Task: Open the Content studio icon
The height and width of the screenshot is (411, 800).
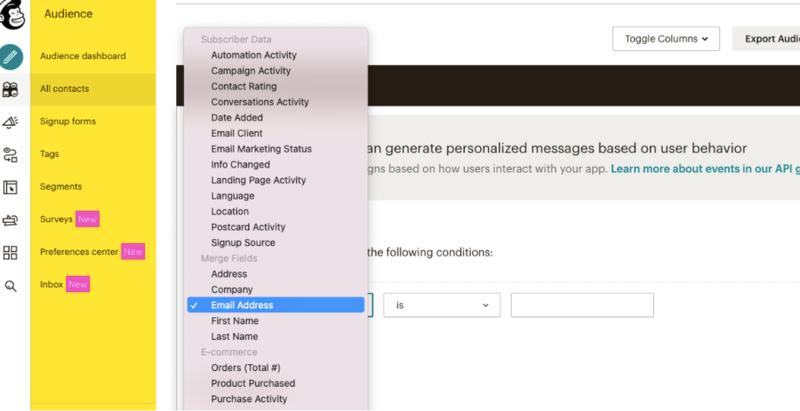Action: point(10,220)
